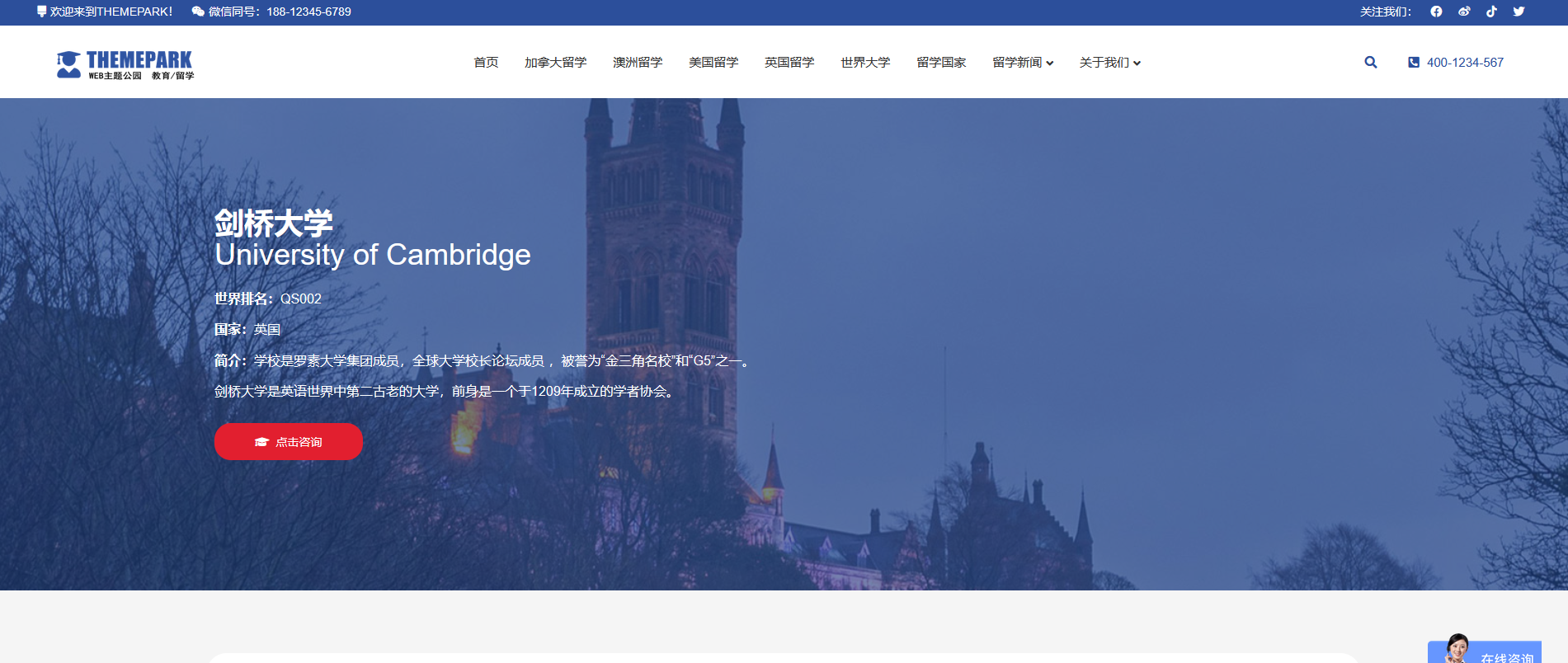The image size is (1568, 663).
Task: Click the WeChat icon in top bar
Action: 198,12
